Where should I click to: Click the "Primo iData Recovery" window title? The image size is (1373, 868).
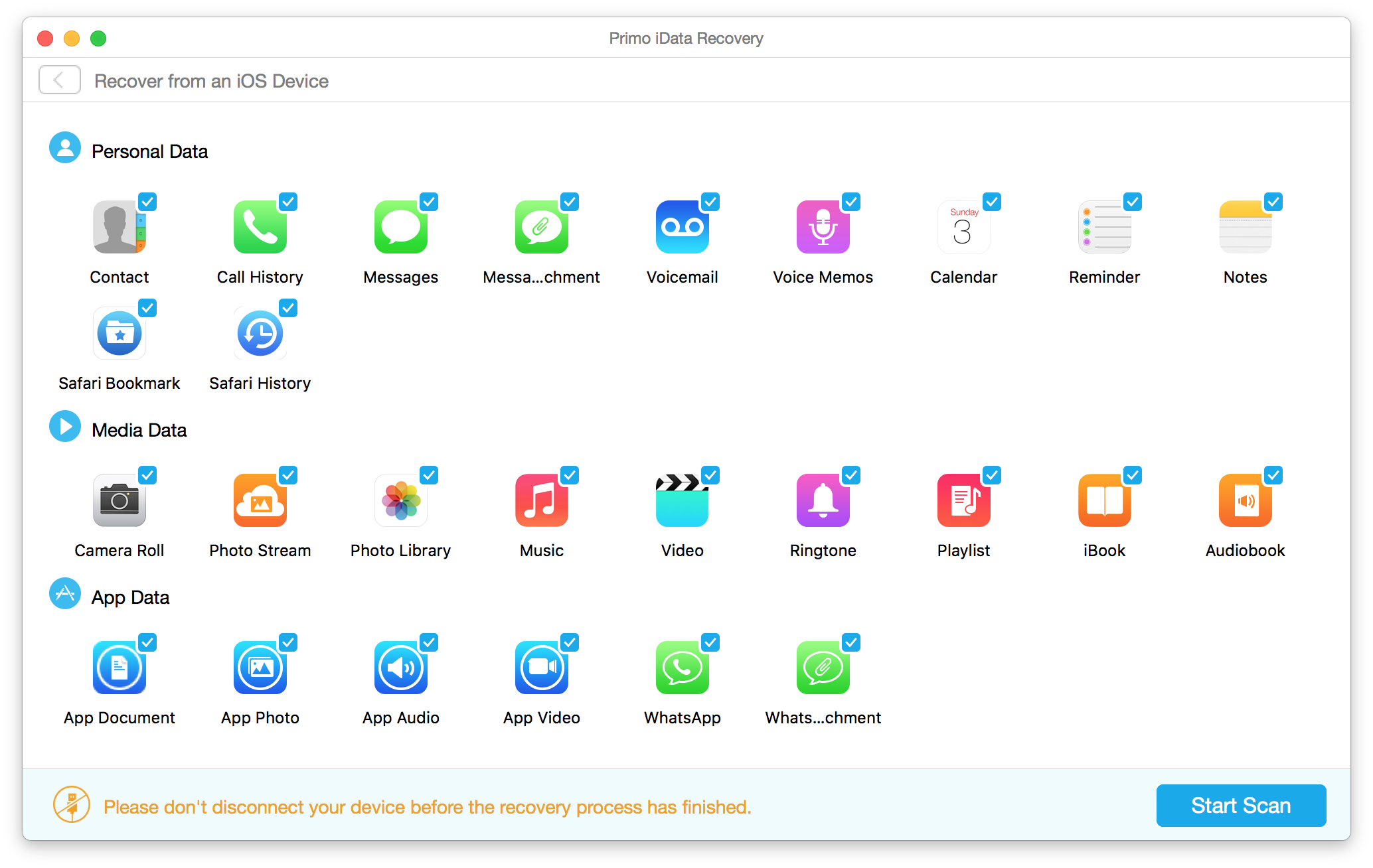coord(686,38)
